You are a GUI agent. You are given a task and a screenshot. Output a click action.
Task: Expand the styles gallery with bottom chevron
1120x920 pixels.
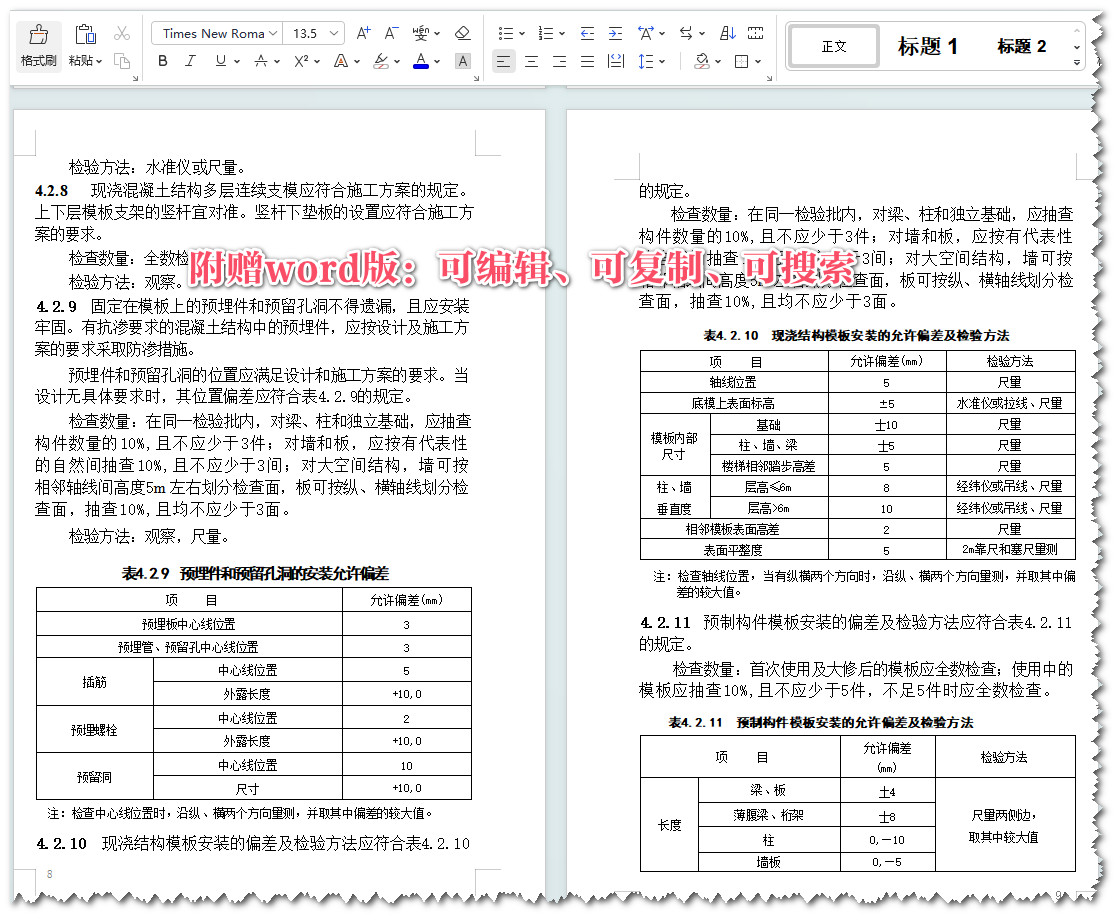[1077, 64]
